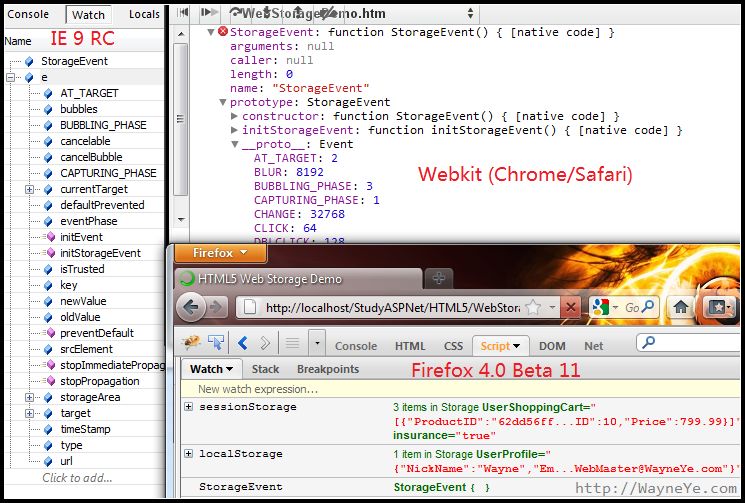The height and width of the screenshot is (503, 745).
Task: Expand the sessionStorage watch entry
Action: pyautogui.click(x=189, y=407)
